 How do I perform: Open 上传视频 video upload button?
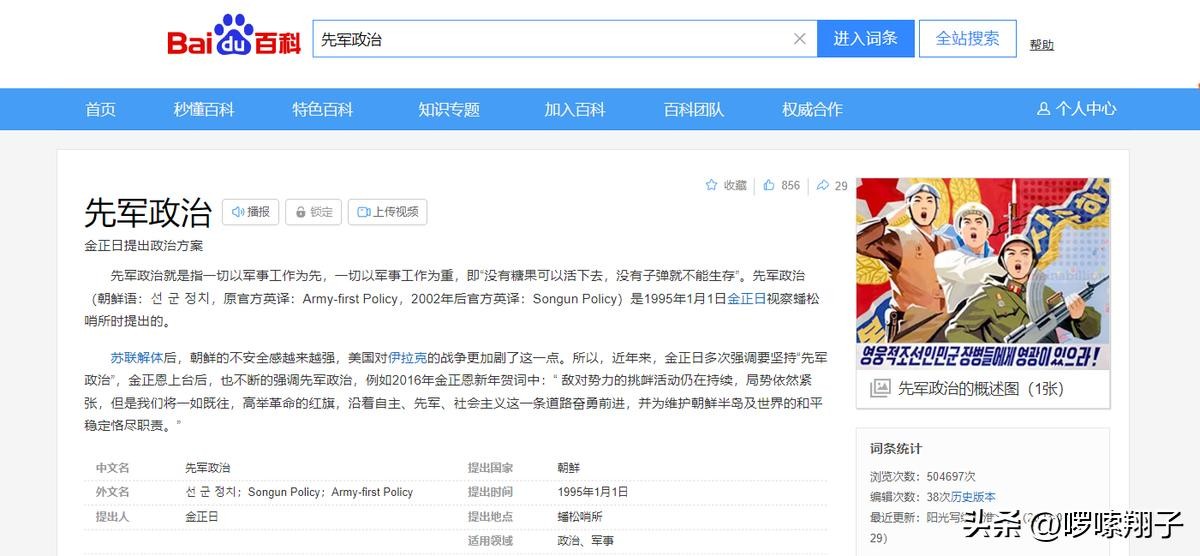point(387,212)
